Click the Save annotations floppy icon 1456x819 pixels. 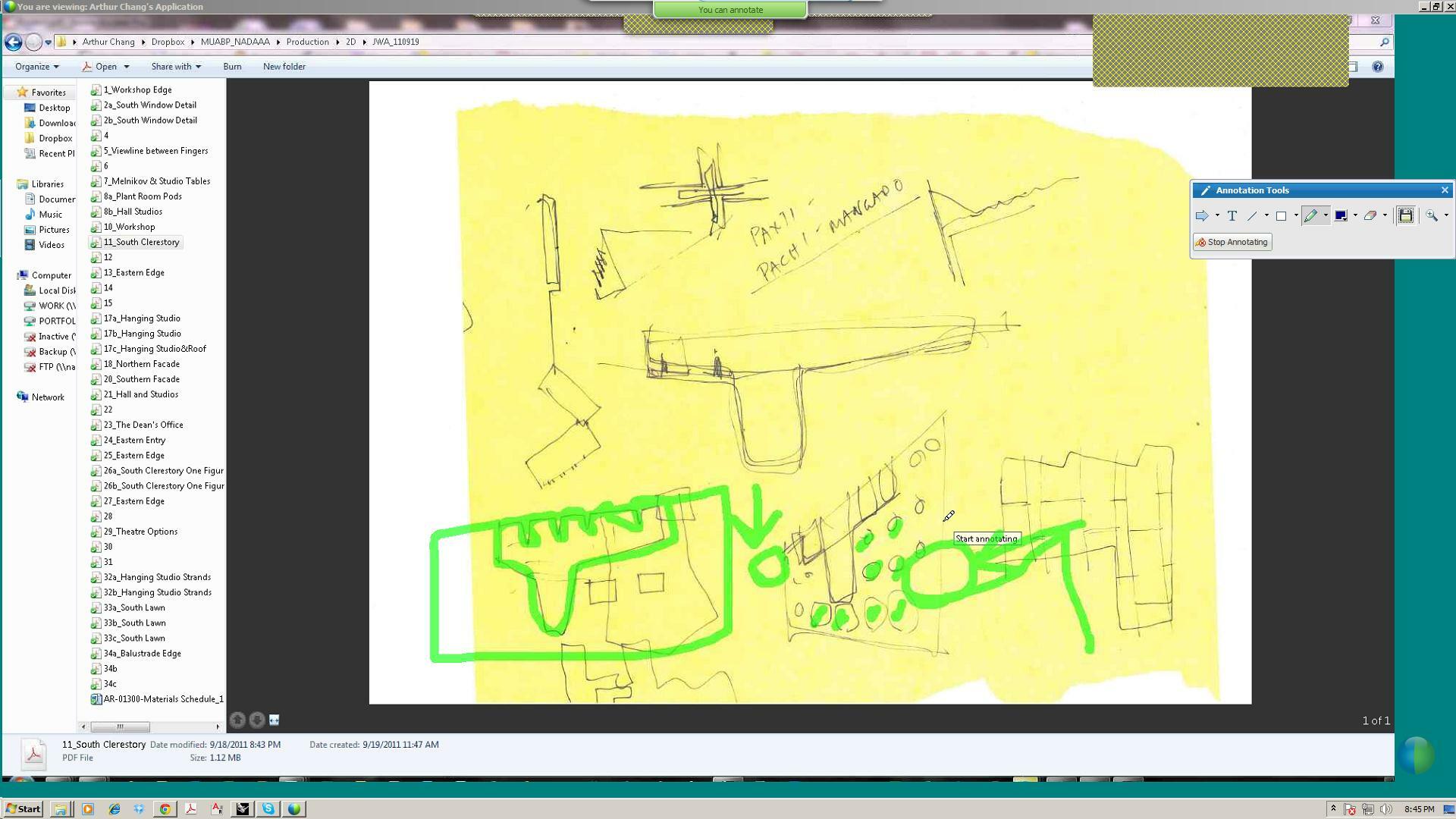[x=1405, y=216]
